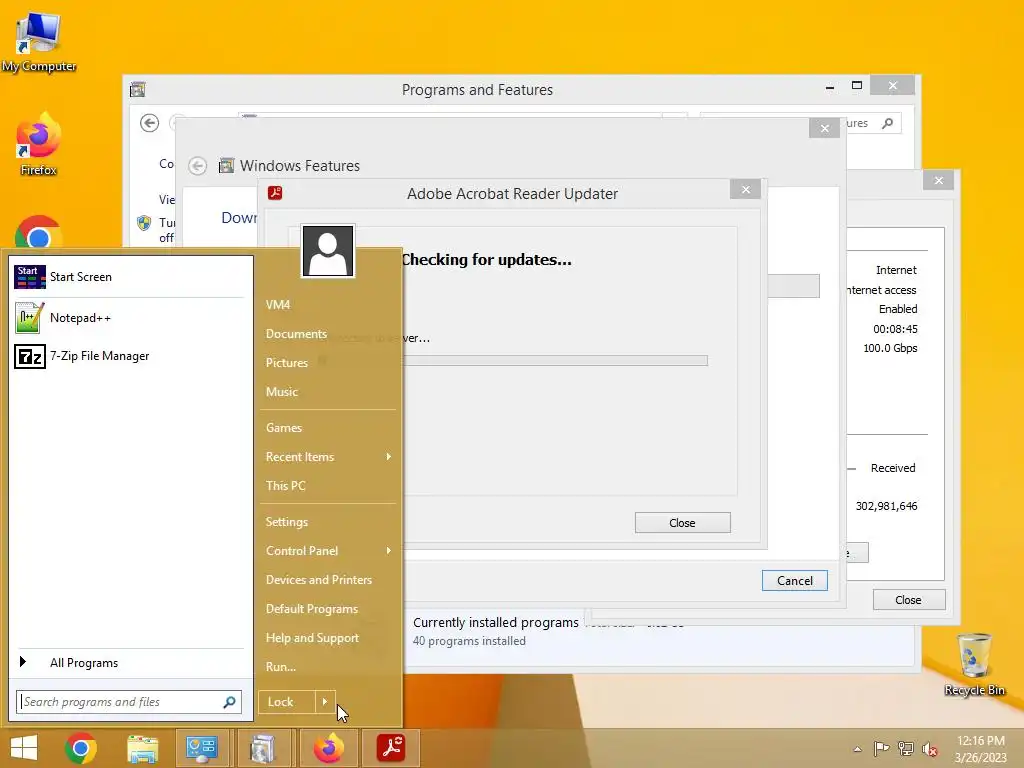
Task: Open Music from the Start menu
Action: (281, 392)
